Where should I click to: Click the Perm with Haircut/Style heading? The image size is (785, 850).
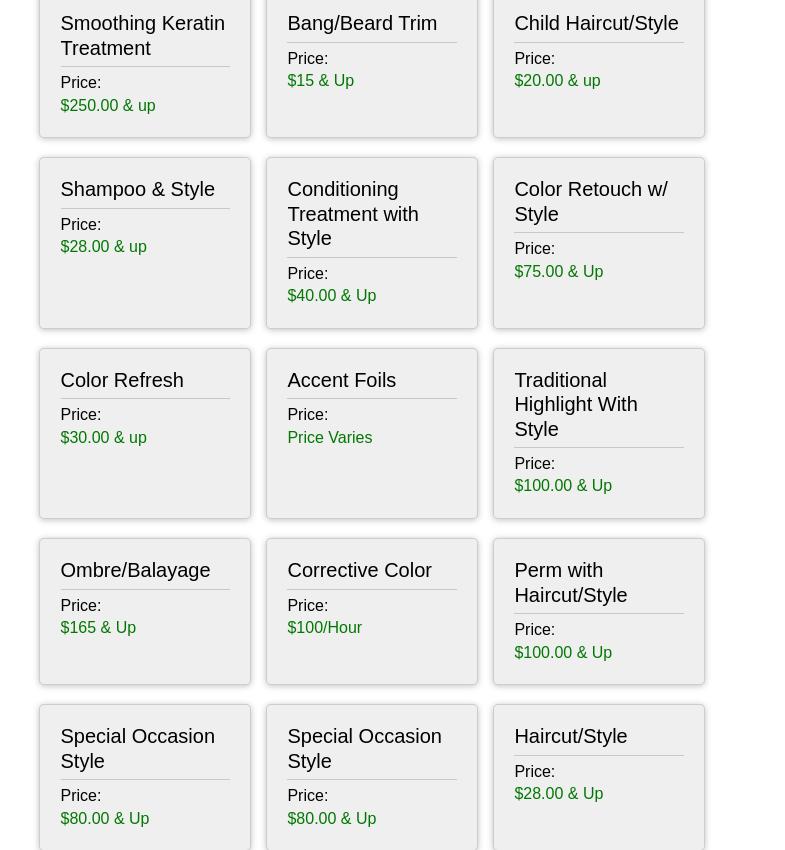570,582
